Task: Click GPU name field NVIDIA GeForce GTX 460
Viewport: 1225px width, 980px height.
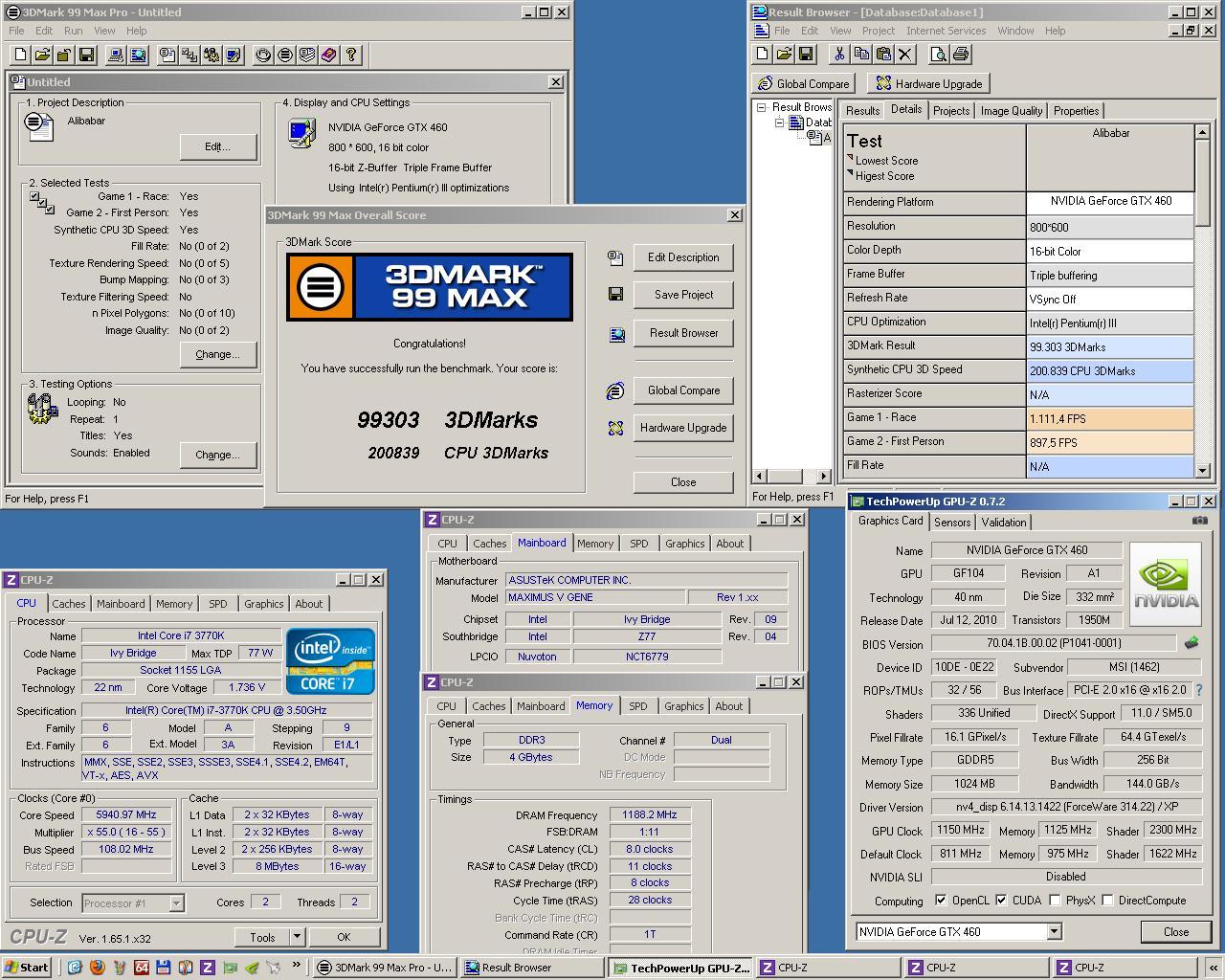Action: point(1026,550)
